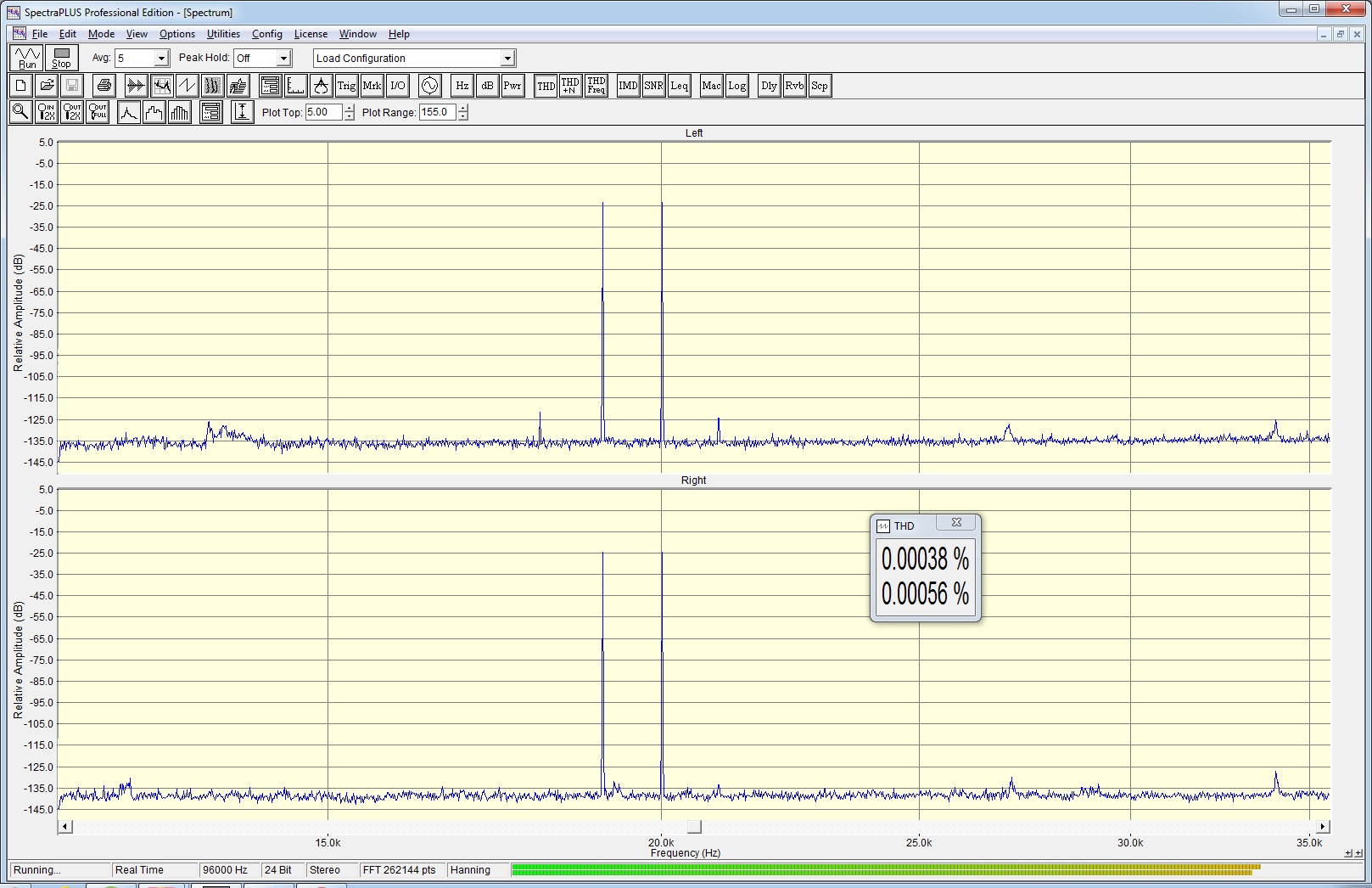
Task: Open the Config menu
Action: (267, 34)
